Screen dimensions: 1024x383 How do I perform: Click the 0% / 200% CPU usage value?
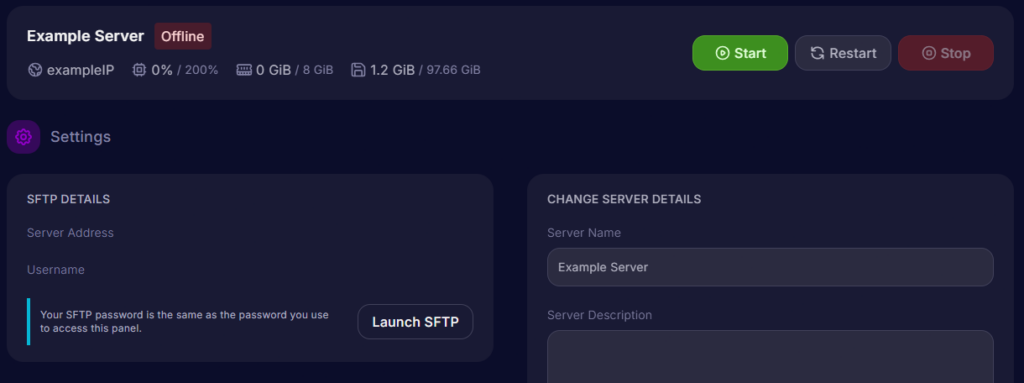pyautogui.click(x=185, y=70)
